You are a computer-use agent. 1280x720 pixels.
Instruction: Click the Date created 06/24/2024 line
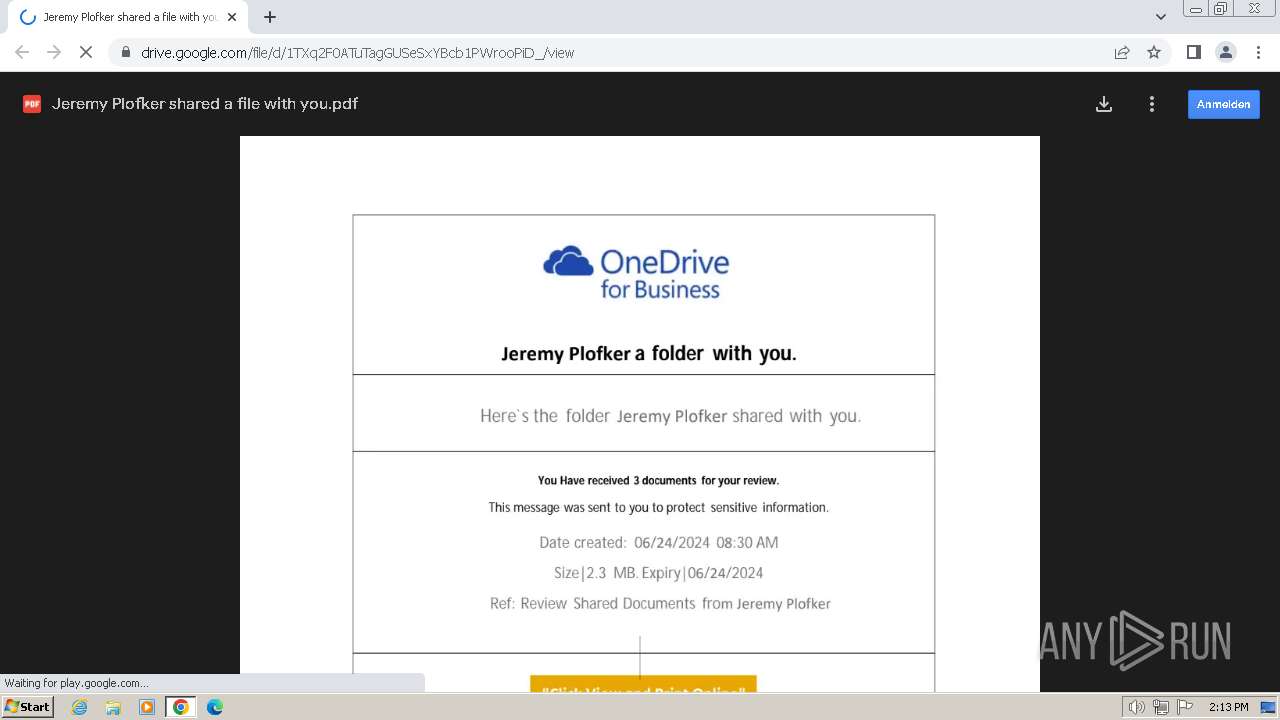[658, 542]
